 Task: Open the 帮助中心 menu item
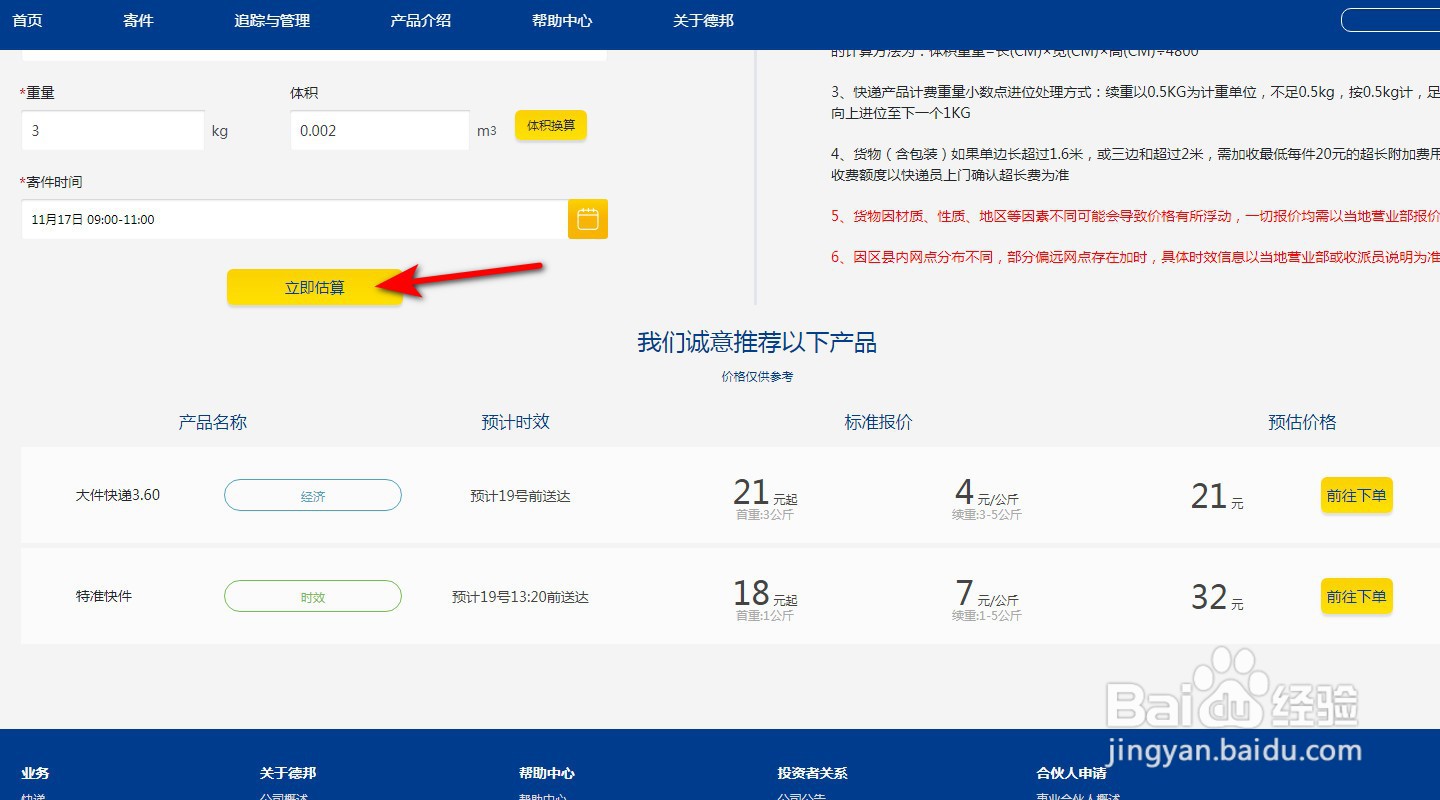[562, 19]
